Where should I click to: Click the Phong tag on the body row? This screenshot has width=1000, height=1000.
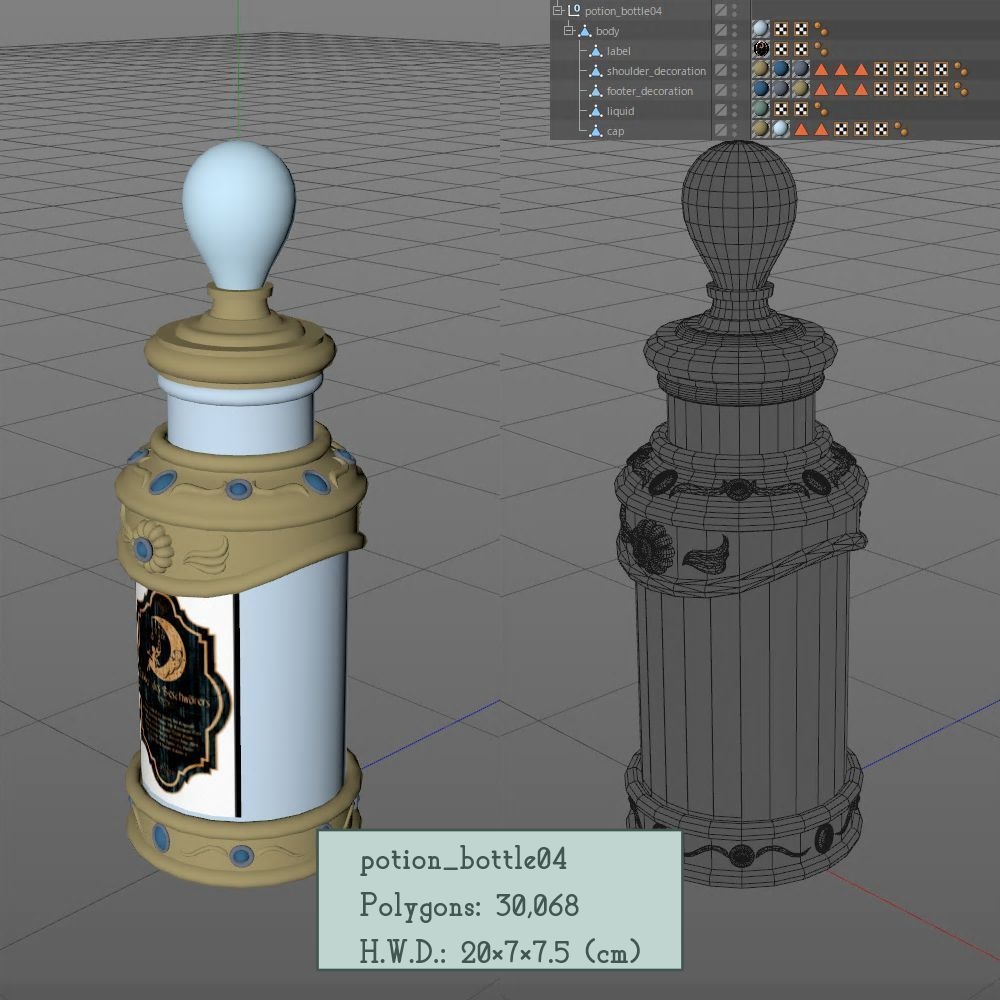(x=821, y=29)
